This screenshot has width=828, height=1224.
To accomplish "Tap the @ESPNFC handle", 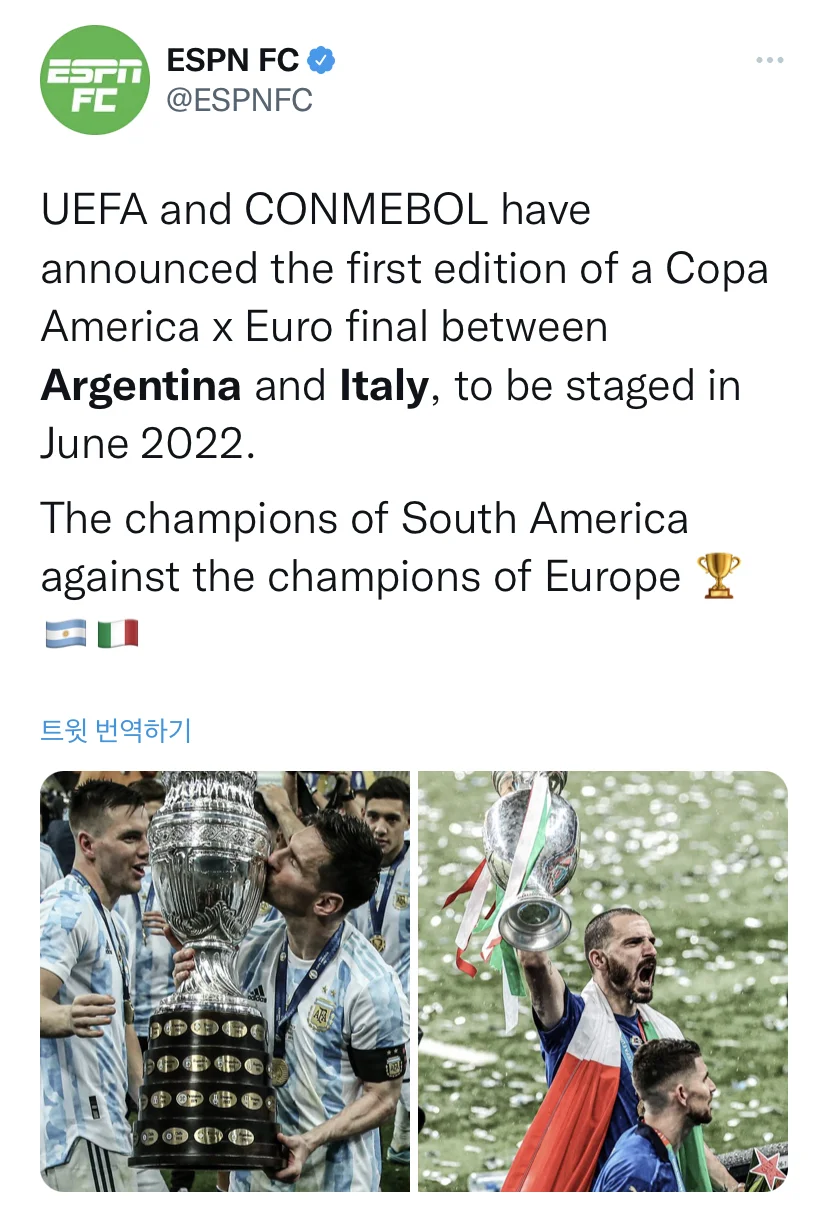I will coord(239,100).
